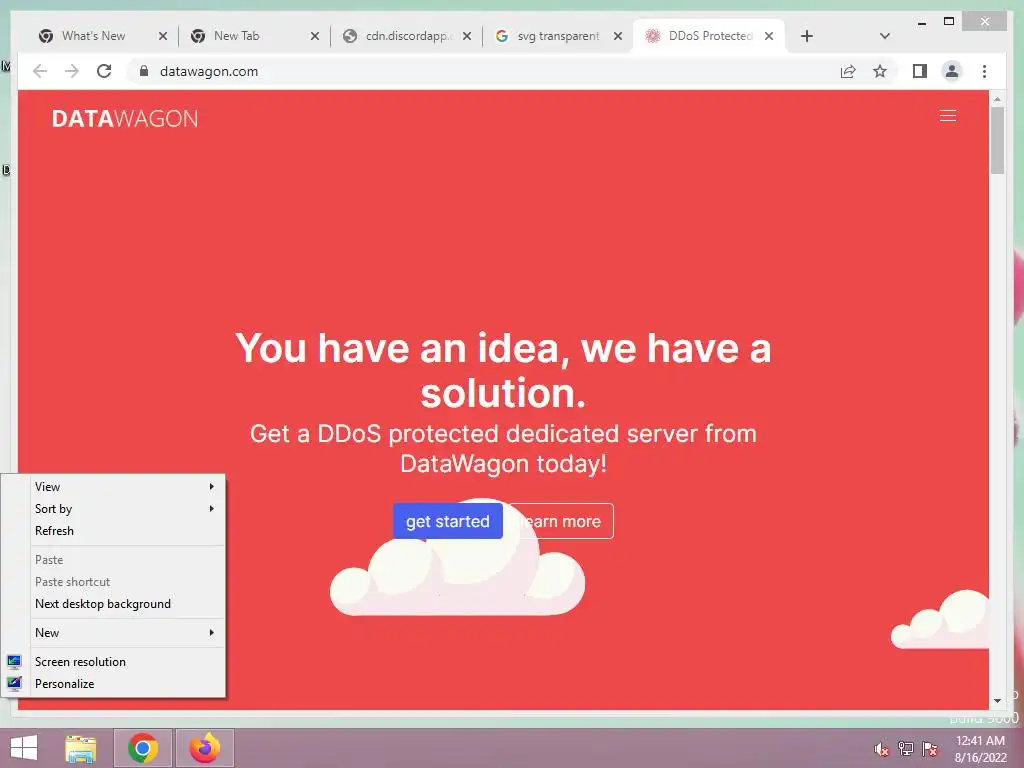The width and height of the screenshot is (1024, 768).
Task: Switch to the What's New tab
Action: tap(93, 36)
